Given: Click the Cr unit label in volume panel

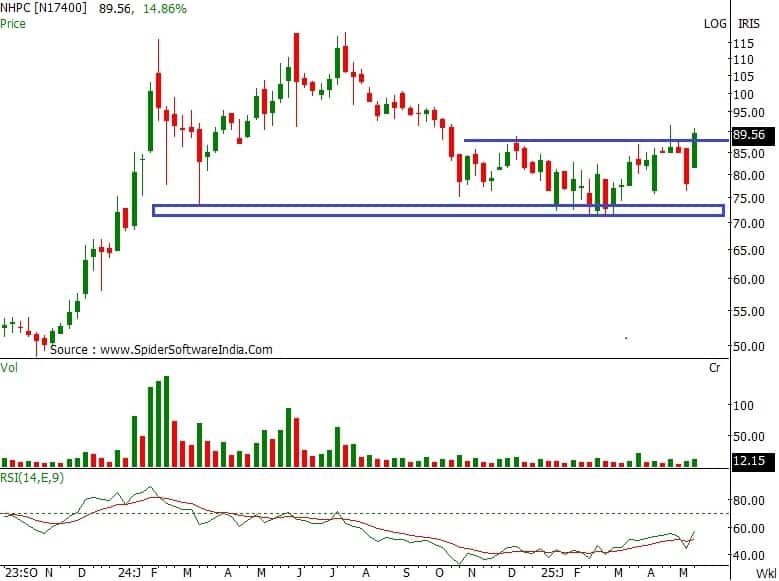Looking at the screenshot, I should [715, 368].
